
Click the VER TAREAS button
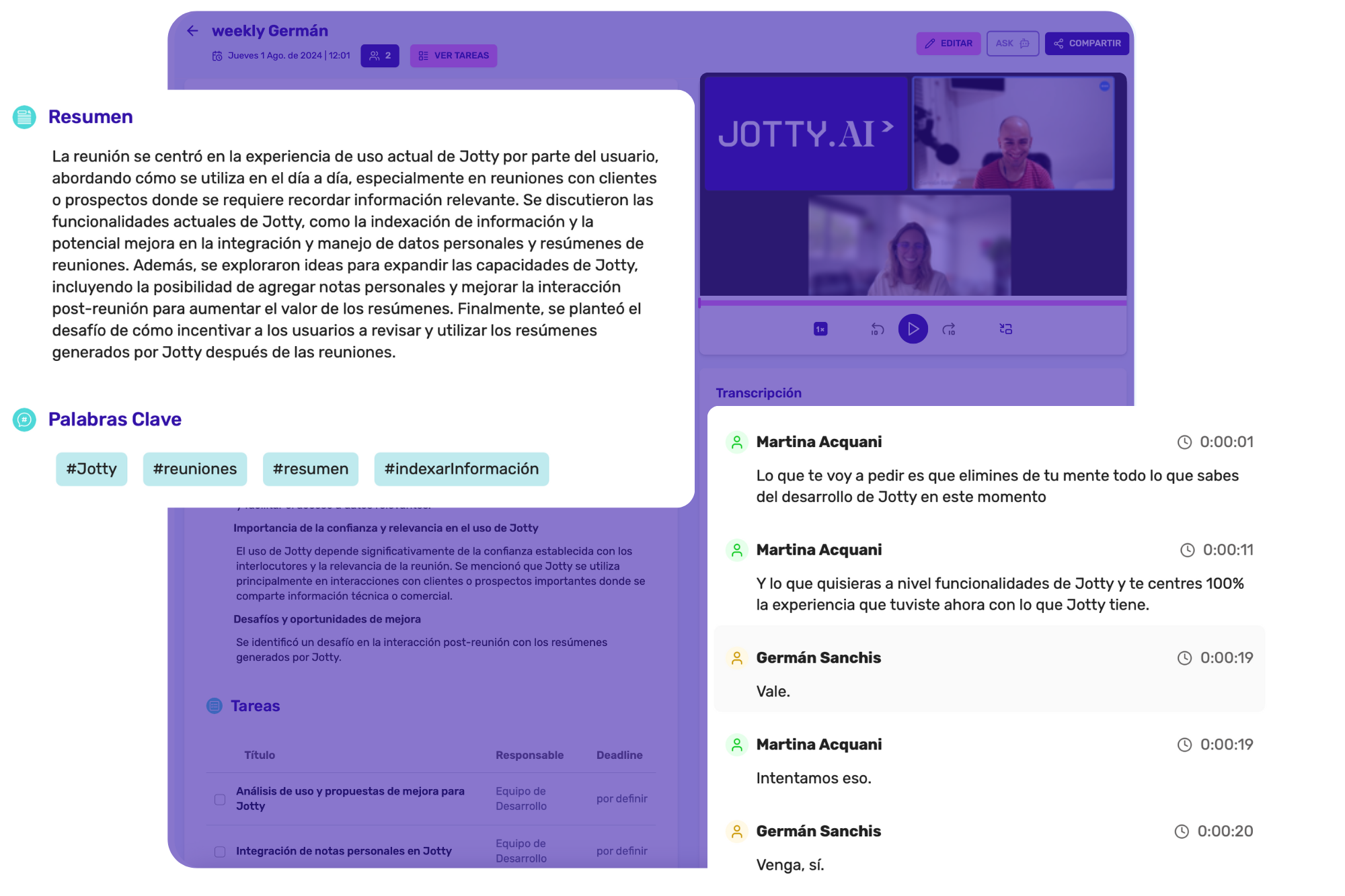453,56
